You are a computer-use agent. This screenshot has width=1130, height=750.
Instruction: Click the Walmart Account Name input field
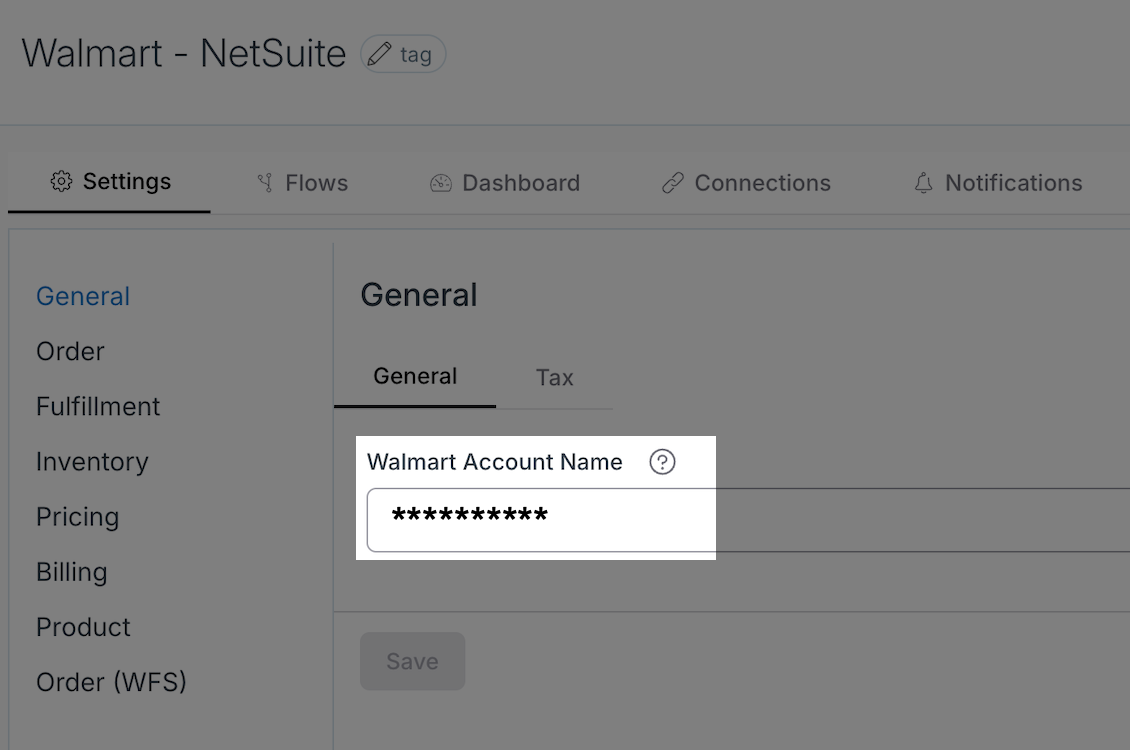[748, 520]
